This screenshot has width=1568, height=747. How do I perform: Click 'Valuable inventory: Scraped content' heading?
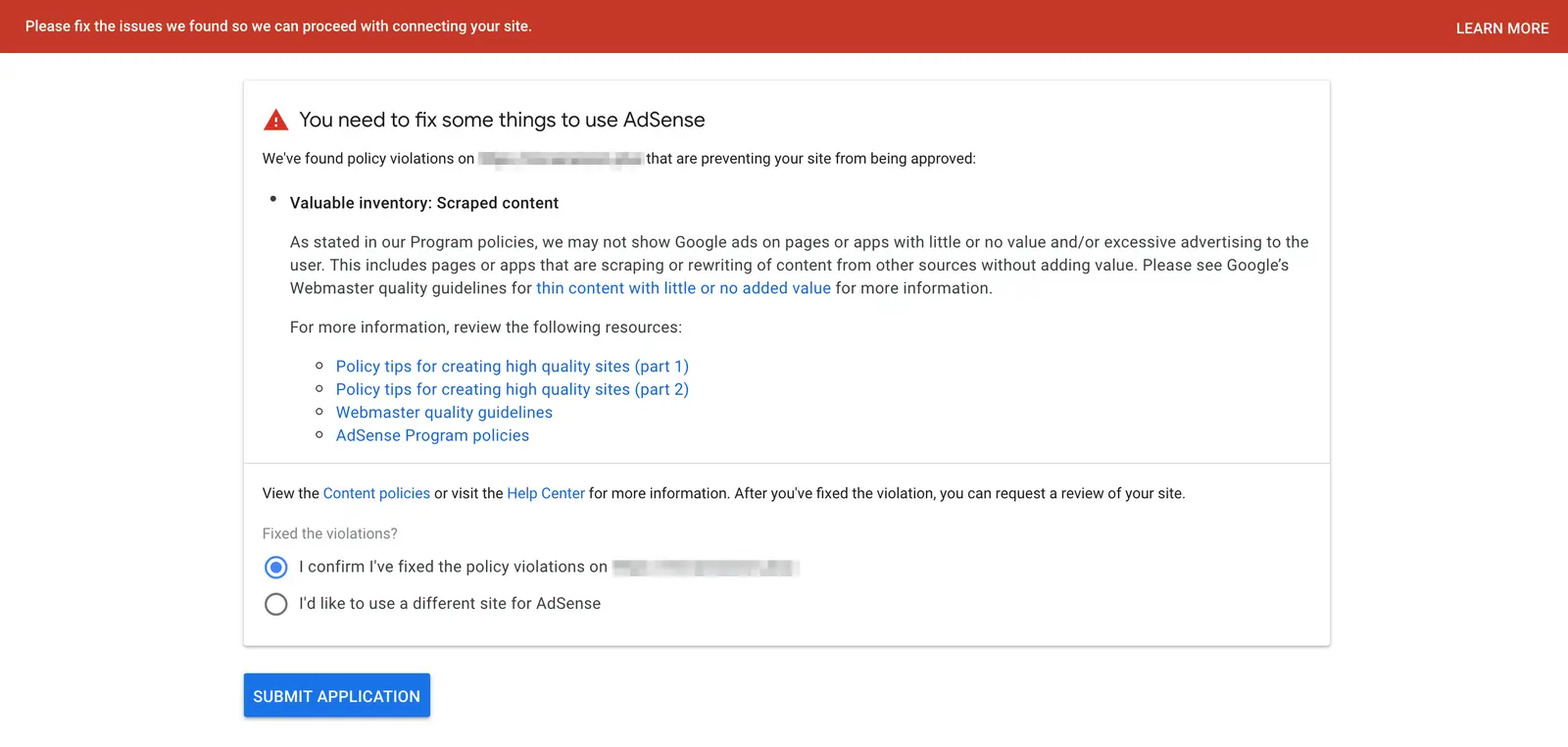point(424,203)
